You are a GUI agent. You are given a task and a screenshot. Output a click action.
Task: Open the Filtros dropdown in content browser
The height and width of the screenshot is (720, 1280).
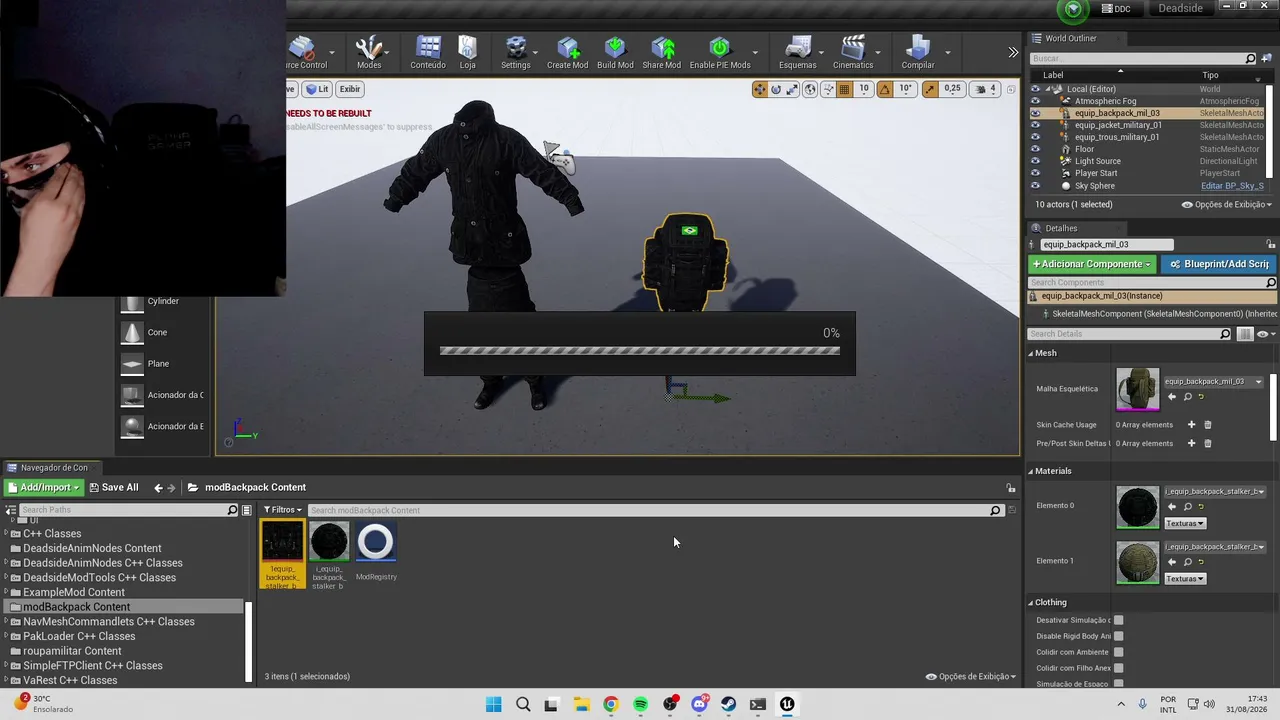[282, 510]
